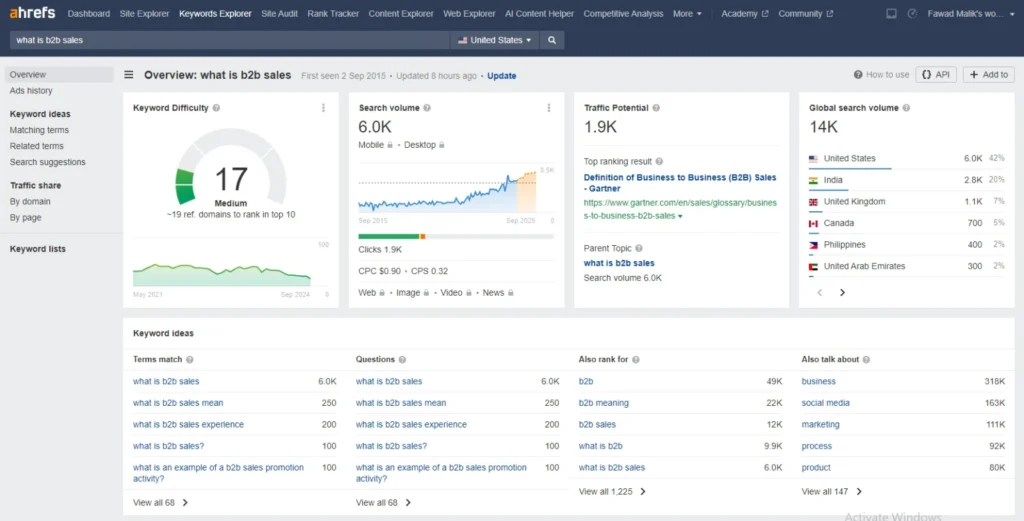
Task: Click Global search volume help icon
Action: point(906,108)
